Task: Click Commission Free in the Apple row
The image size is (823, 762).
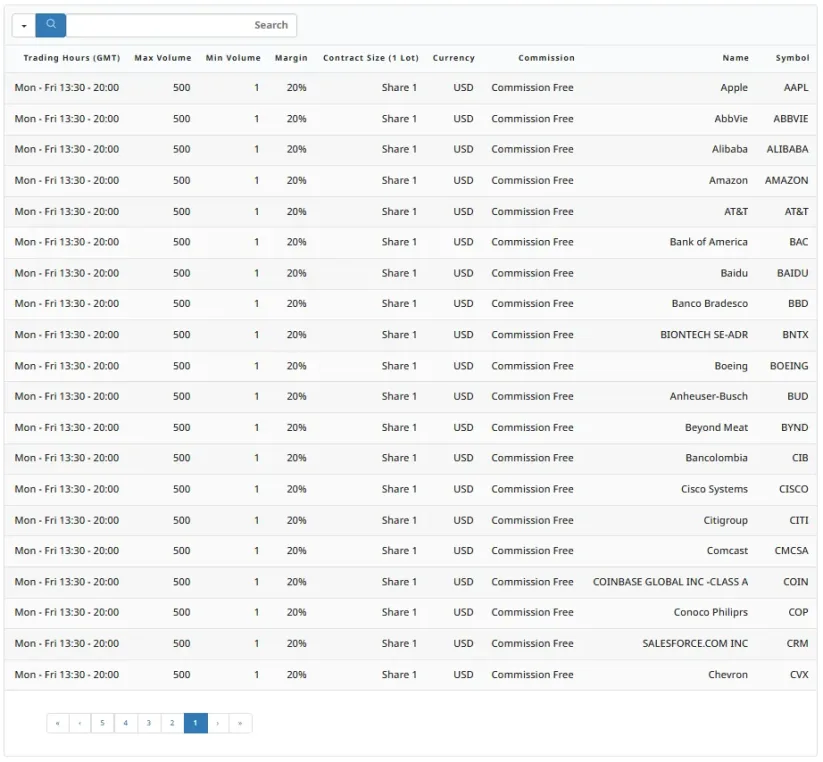Action: 532,88
